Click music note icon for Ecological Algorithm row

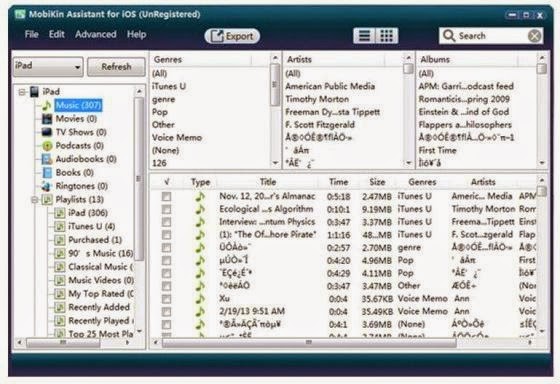tap(200, 209)
